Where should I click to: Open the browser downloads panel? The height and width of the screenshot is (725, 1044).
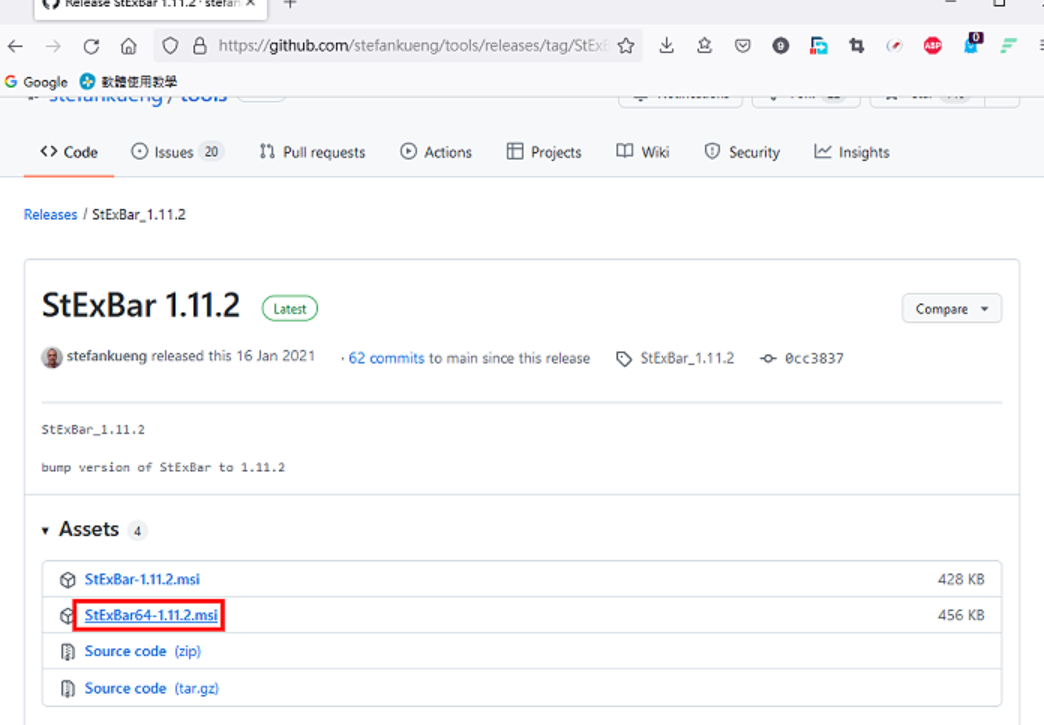(x=666, y=45)
